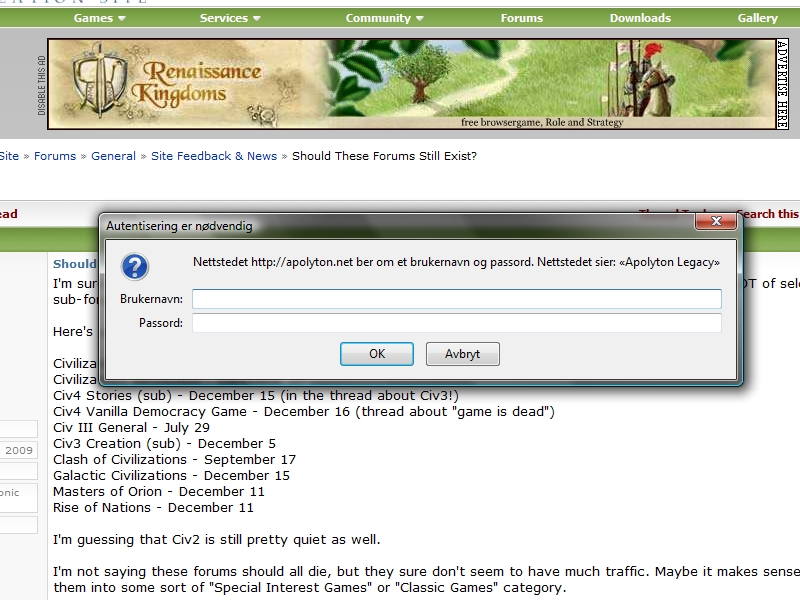Open the Community dropdown menu
Screen dimensions: 800x600
[384, 18]
